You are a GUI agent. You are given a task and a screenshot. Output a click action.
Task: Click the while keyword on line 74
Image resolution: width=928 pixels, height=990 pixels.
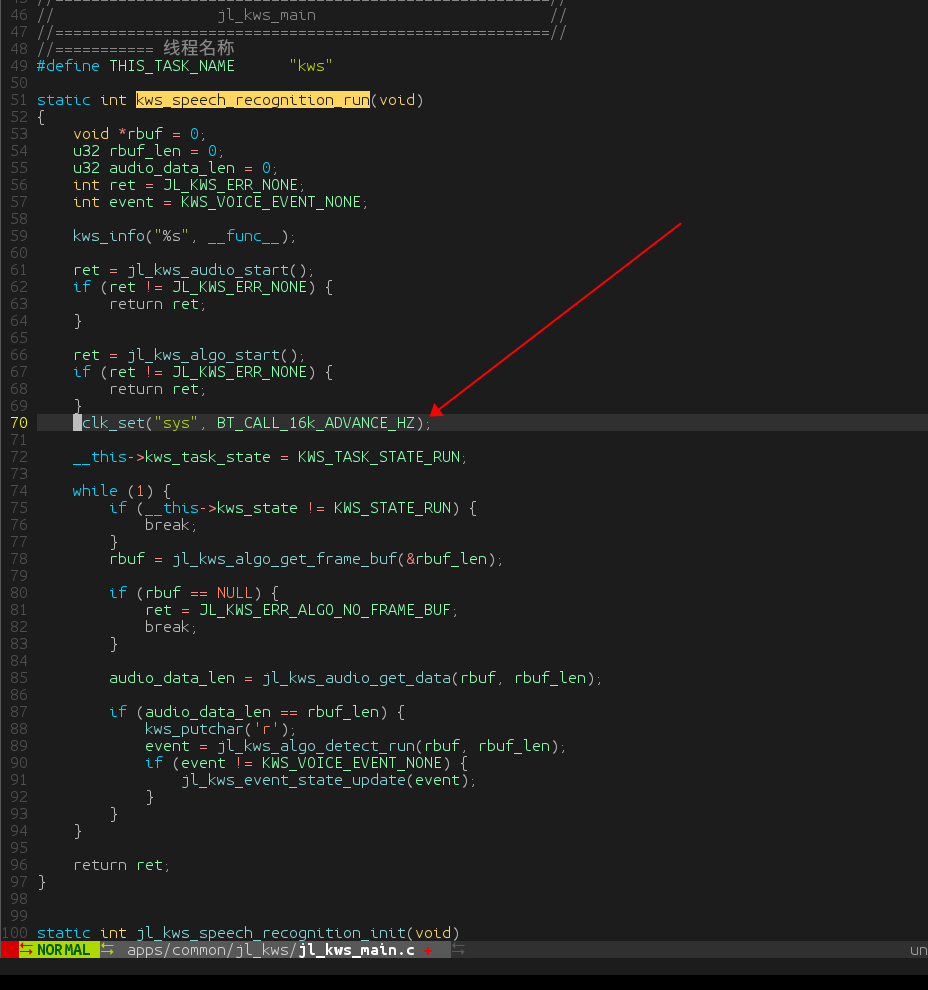coord(95,491)
